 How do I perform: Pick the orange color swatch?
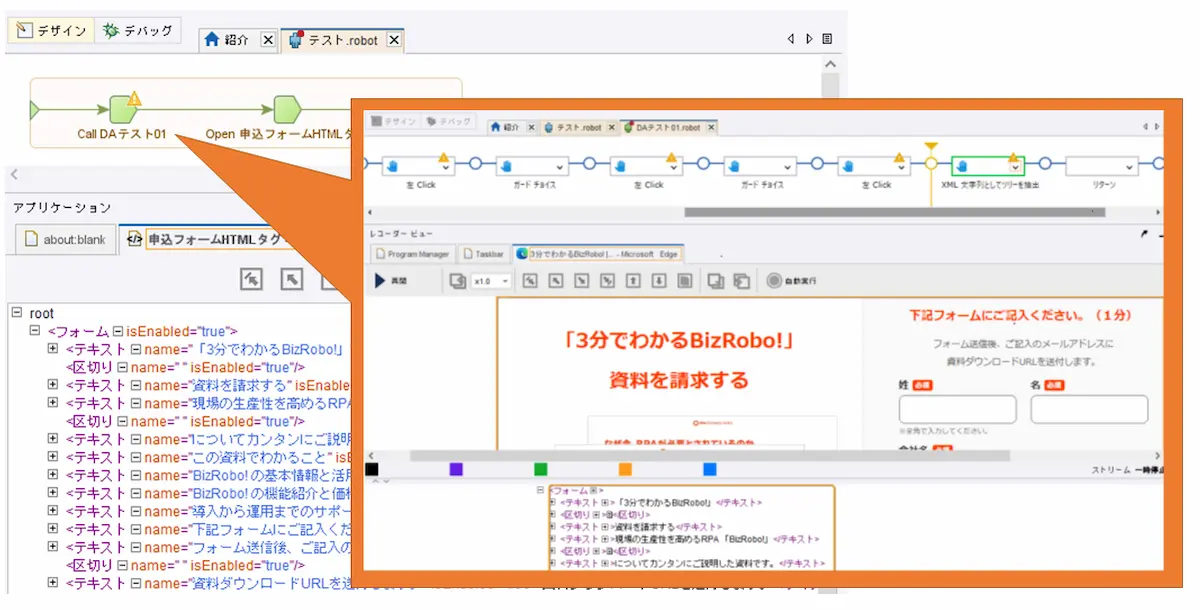click(625, 469)
